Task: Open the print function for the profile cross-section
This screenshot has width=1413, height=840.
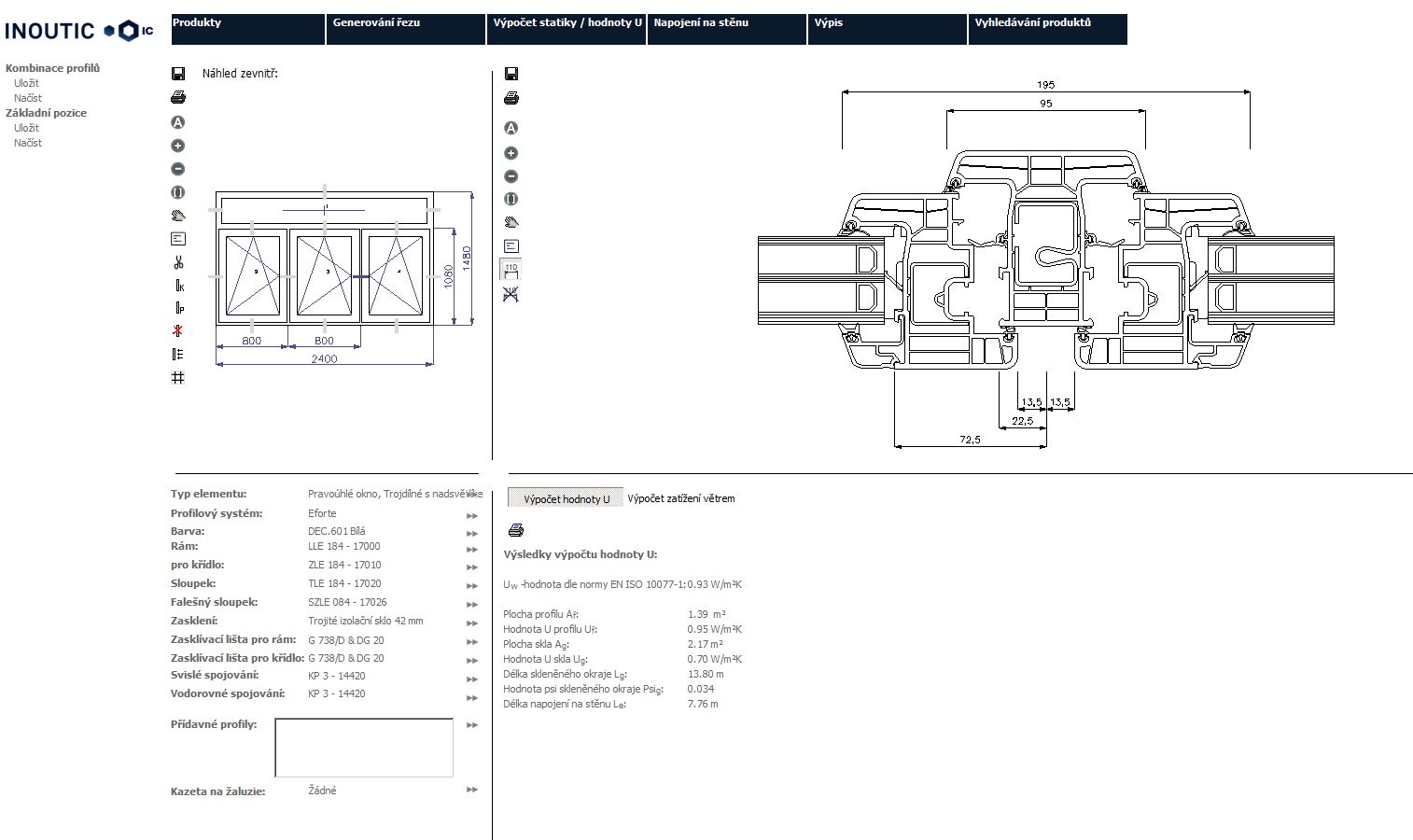Action: [x=511, y=98]
